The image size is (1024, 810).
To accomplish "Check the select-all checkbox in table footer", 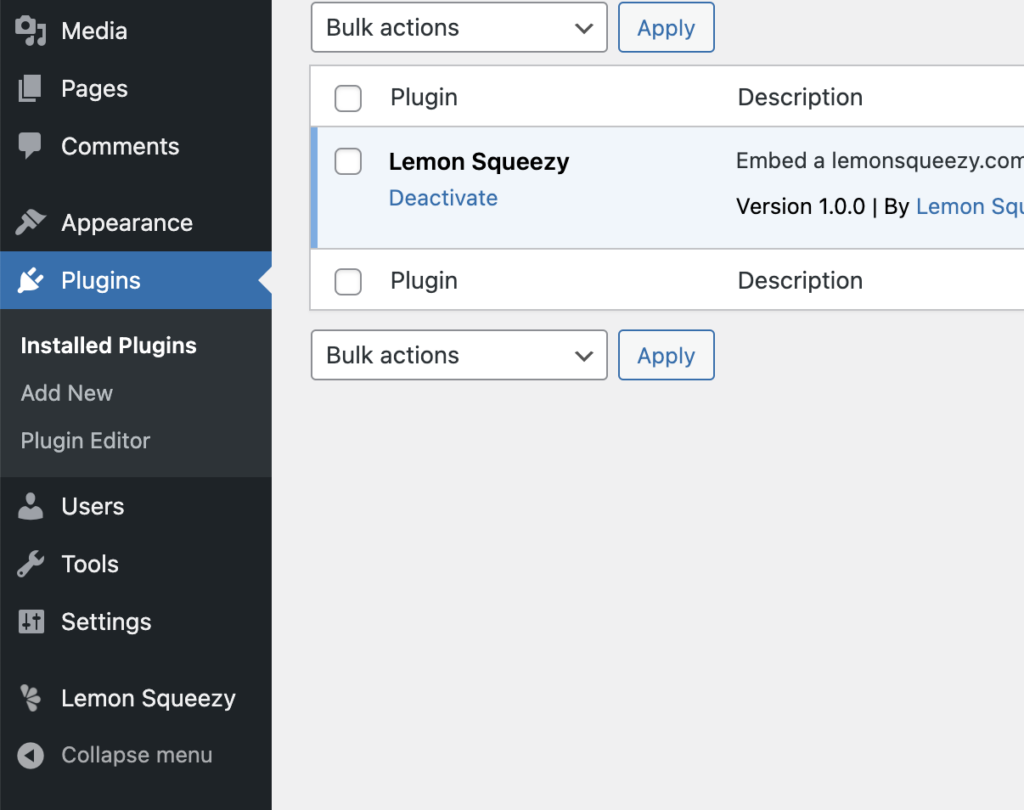I will [x=348, y=281].
